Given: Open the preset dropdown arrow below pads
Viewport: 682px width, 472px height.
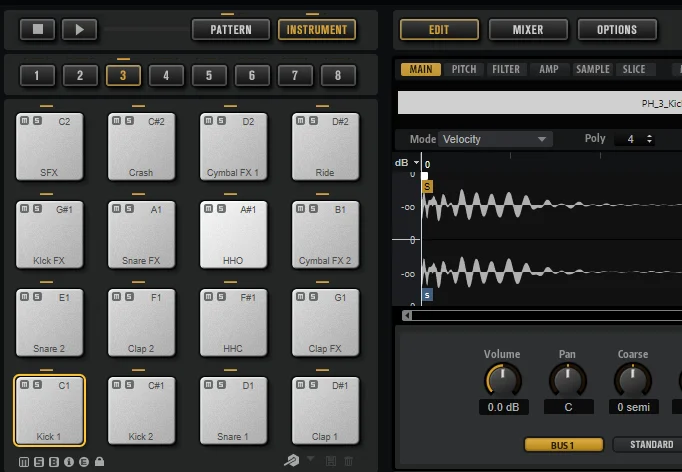Looking at the screenshot, I should (x=311, y=459).
